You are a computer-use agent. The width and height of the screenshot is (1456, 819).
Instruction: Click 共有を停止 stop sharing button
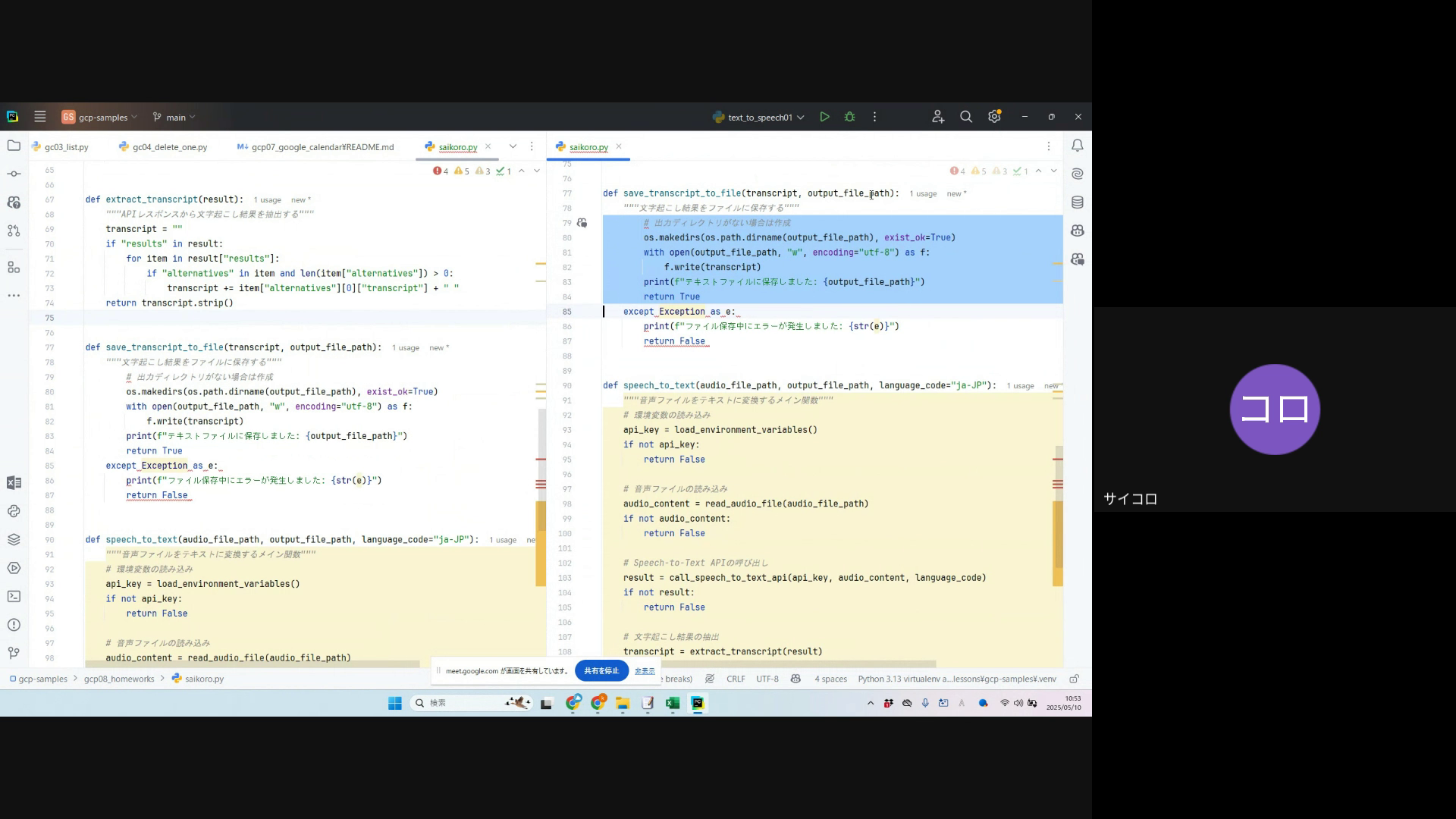pyautogui.click(x=601, y=671)
